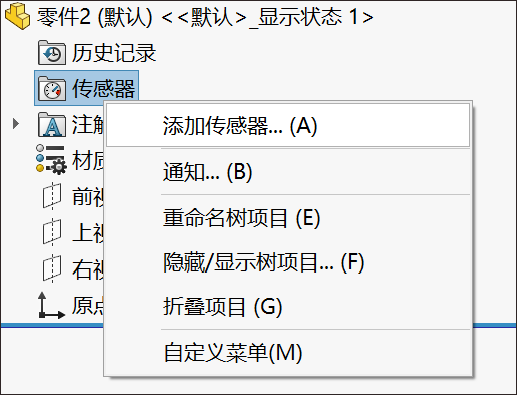Select the top plane icon
517x395 pixels.
(52, 233)
